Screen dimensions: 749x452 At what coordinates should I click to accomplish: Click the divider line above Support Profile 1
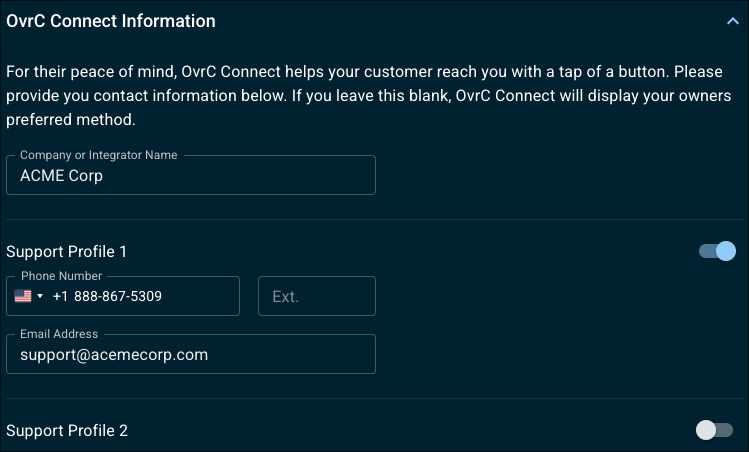(375, 219)
